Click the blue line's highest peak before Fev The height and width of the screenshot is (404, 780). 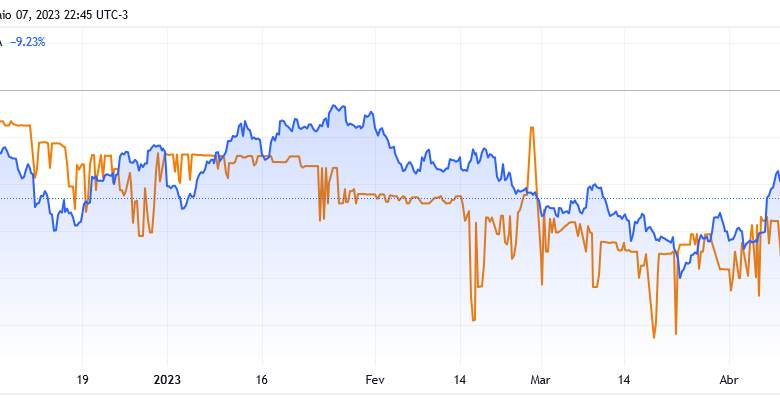click(334, 106)
